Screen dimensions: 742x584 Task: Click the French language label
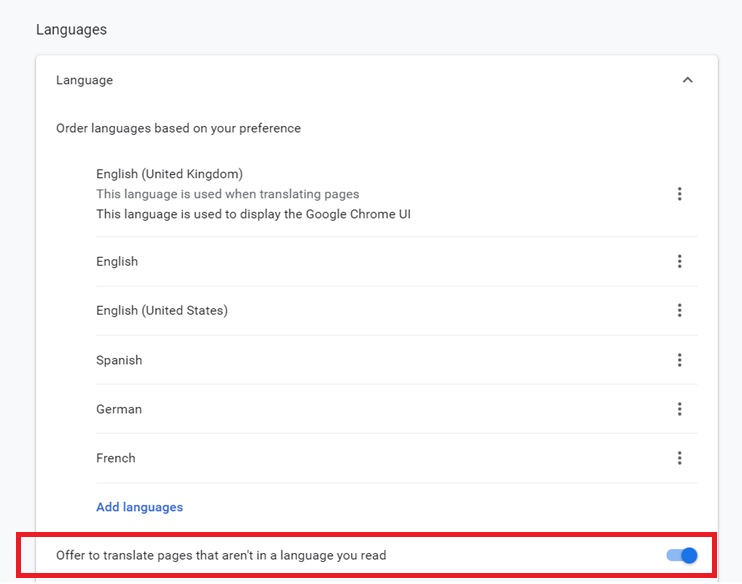pos(116,458)
